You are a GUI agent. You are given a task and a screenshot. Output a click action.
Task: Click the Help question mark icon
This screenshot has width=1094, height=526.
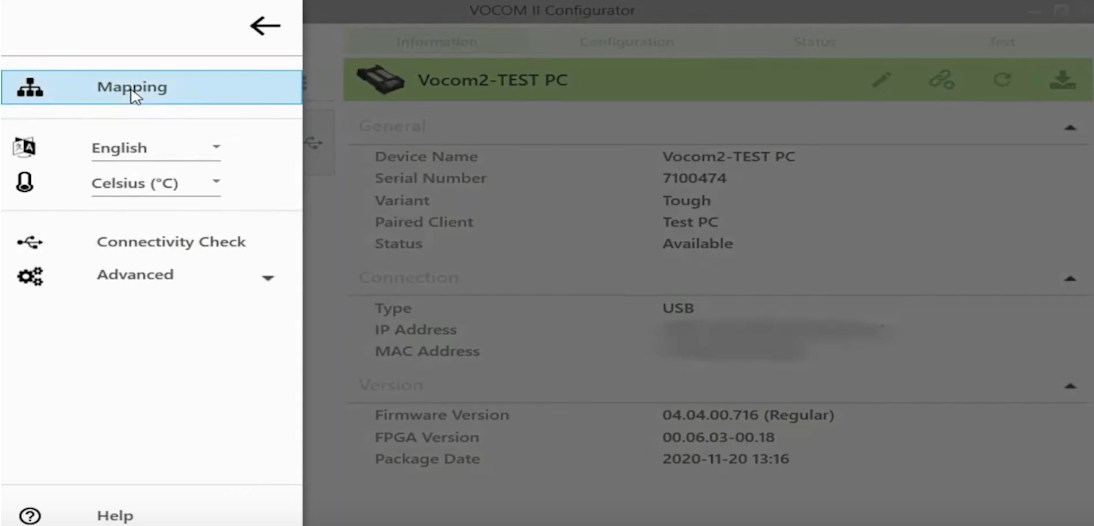(x=30, y=516)
